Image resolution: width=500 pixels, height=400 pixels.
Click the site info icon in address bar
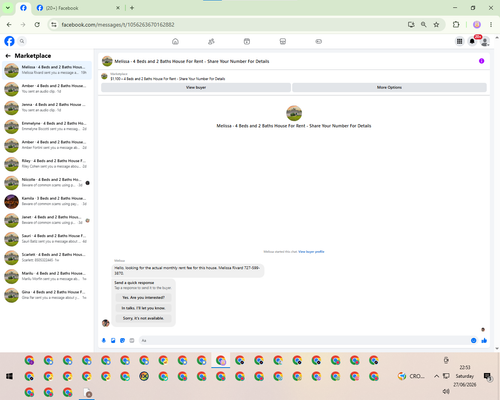point(54,24)
